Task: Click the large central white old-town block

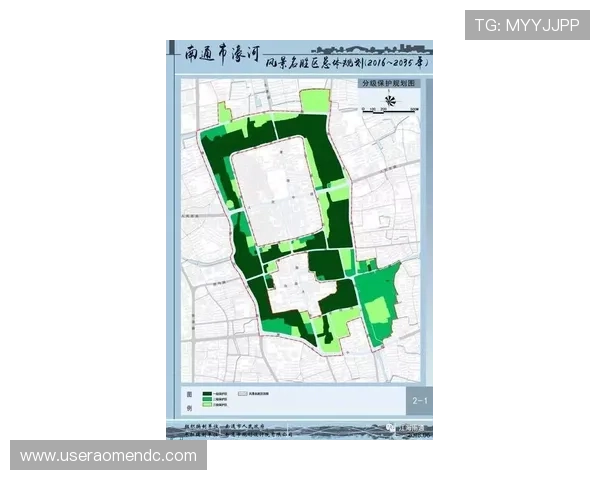Action: click(x=275, y=192)
